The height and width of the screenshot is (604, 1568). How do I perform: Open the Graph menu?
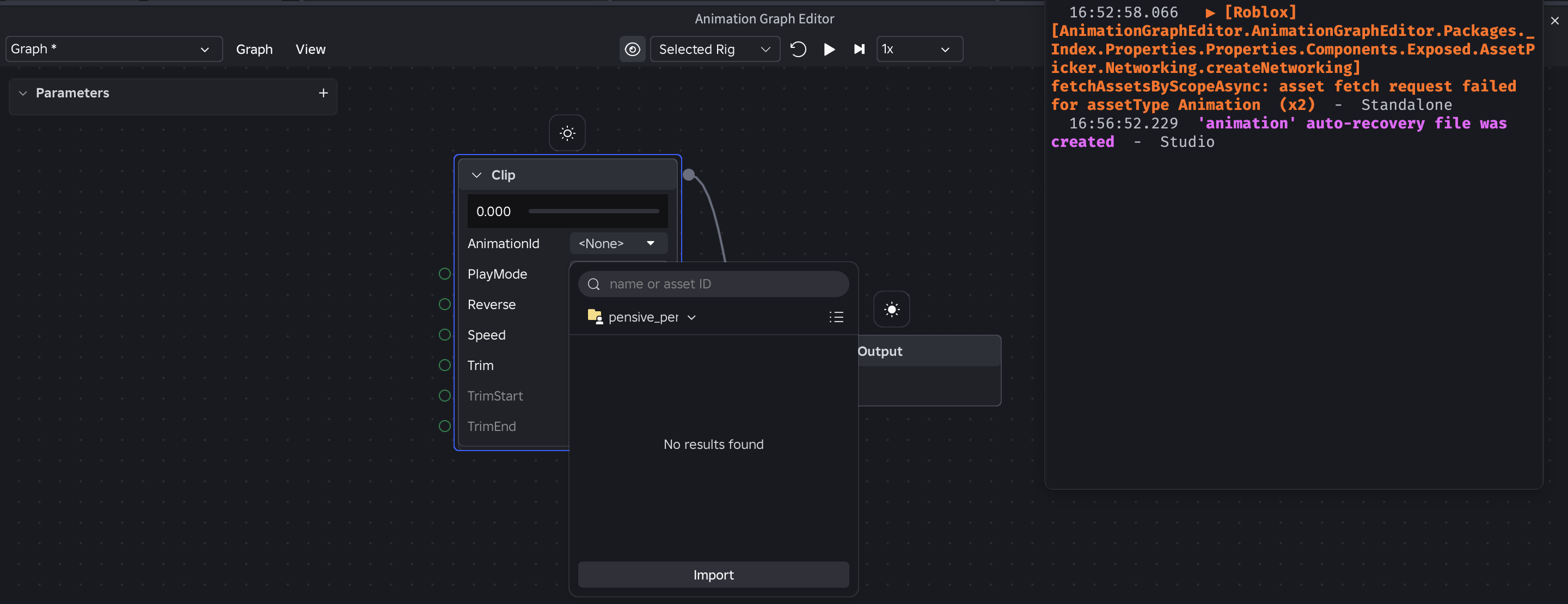pyautogui.click(x=254, y=50)
